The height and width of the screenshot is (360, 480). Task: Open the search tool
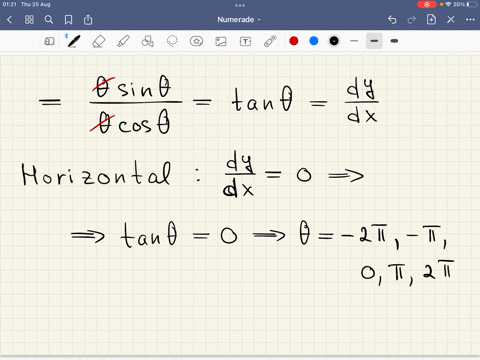click(x=49, y=20)
